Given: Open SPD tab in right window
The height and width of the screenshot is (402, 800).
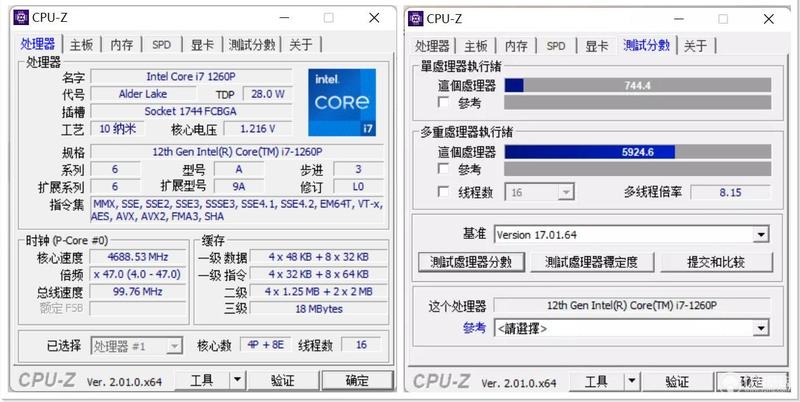Looking at the screenshot, I should click(x=556, y=46).
